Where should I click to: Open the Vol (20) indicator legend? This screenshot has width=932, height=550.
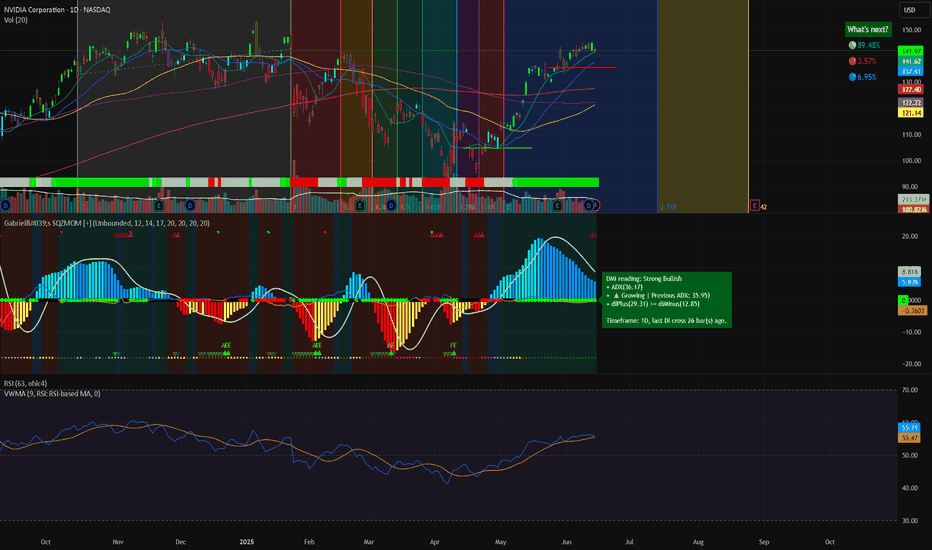pyautogui.click(x=15, y=20)
